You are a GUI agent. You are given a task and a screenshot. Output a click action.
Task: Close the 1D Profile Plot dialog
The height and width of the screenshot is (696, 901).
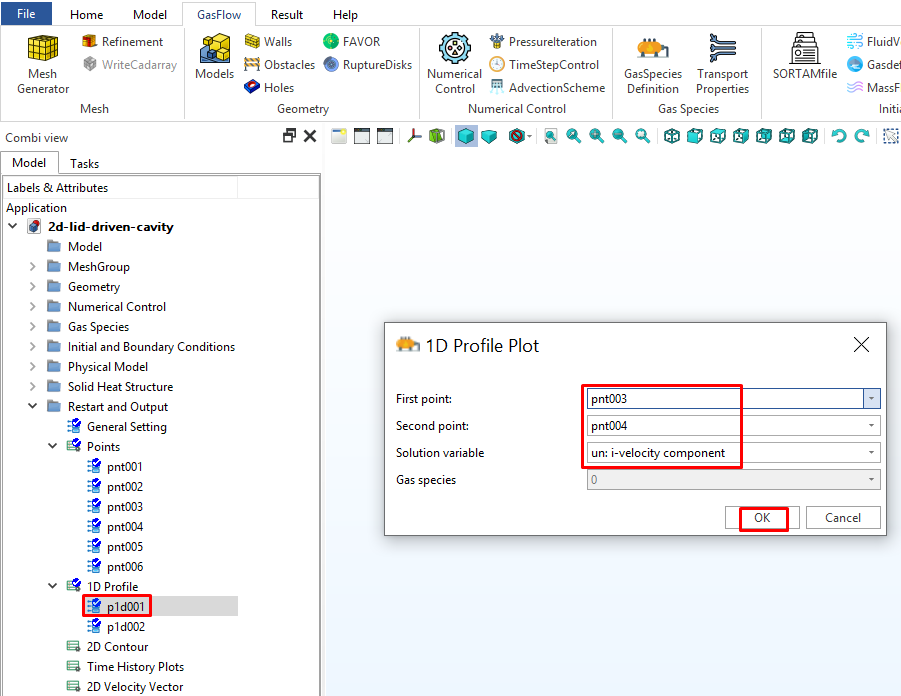[x=860, y=345]
